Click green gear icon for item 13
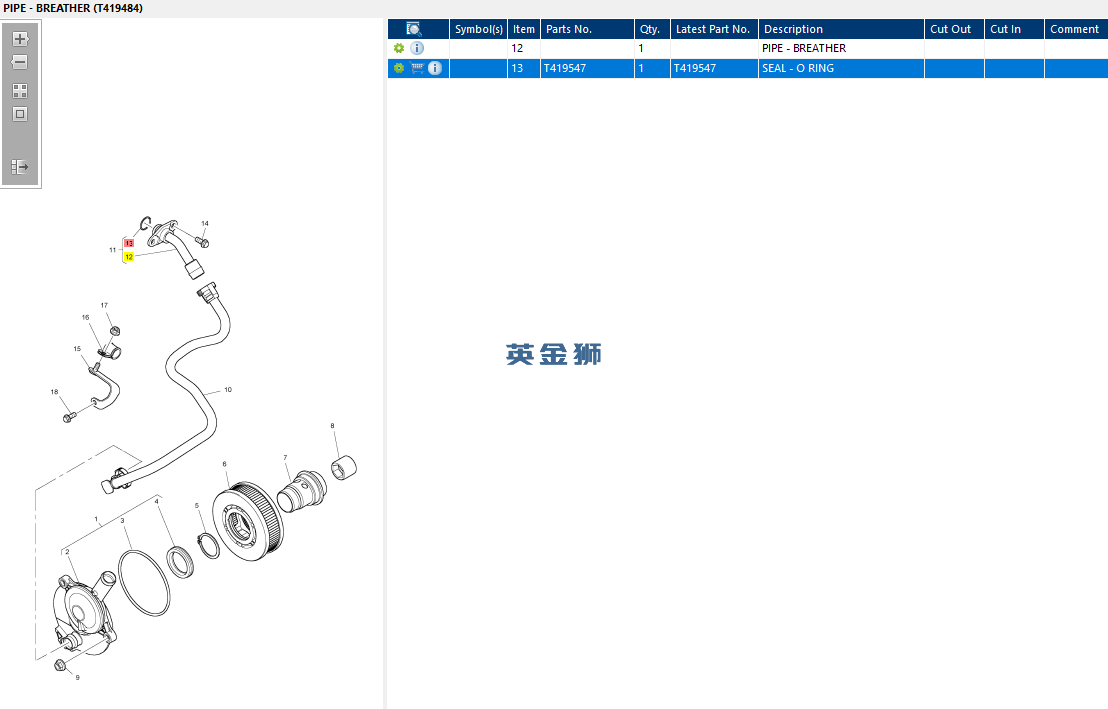Viewport: 1108px width, 709px height. 399,68
